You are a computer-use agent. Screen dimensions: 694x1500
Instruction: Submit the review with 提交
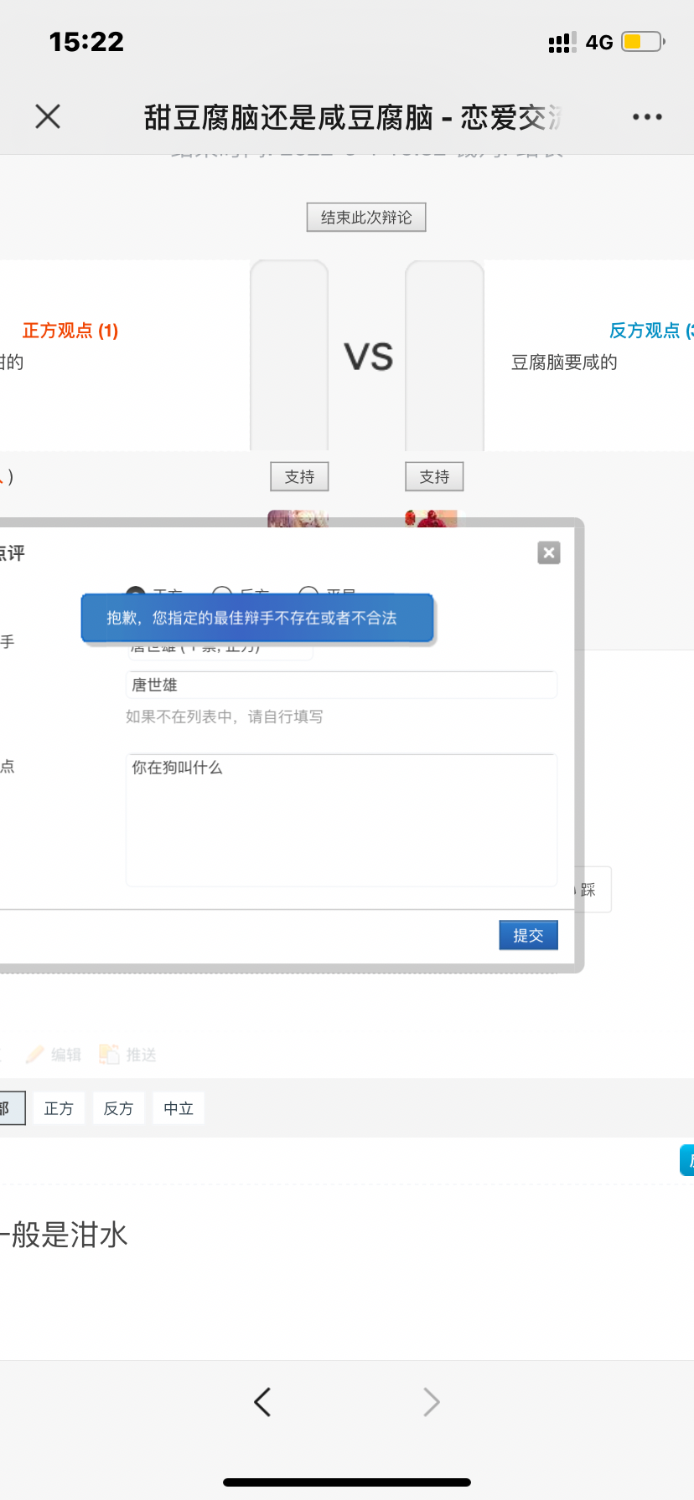(528, 935)
